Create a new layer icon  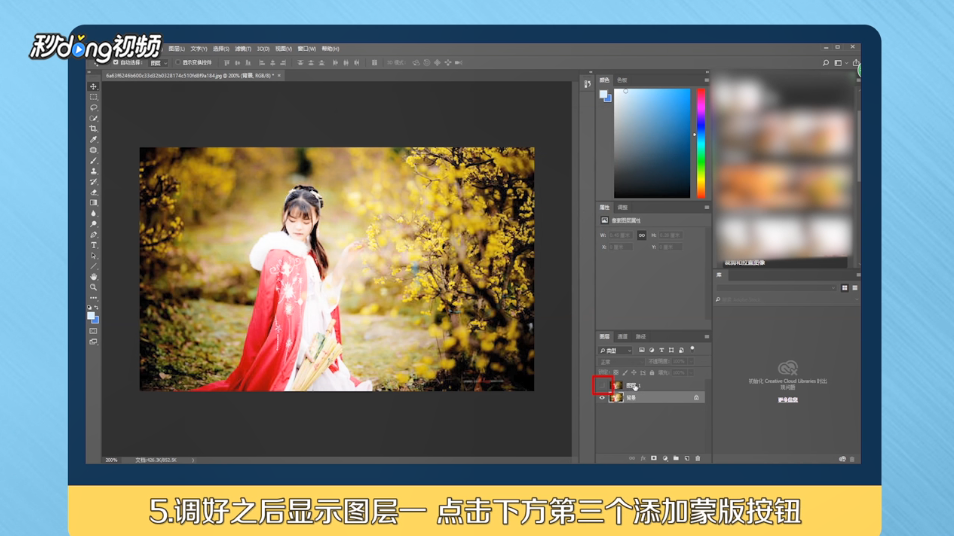(687, 458)
